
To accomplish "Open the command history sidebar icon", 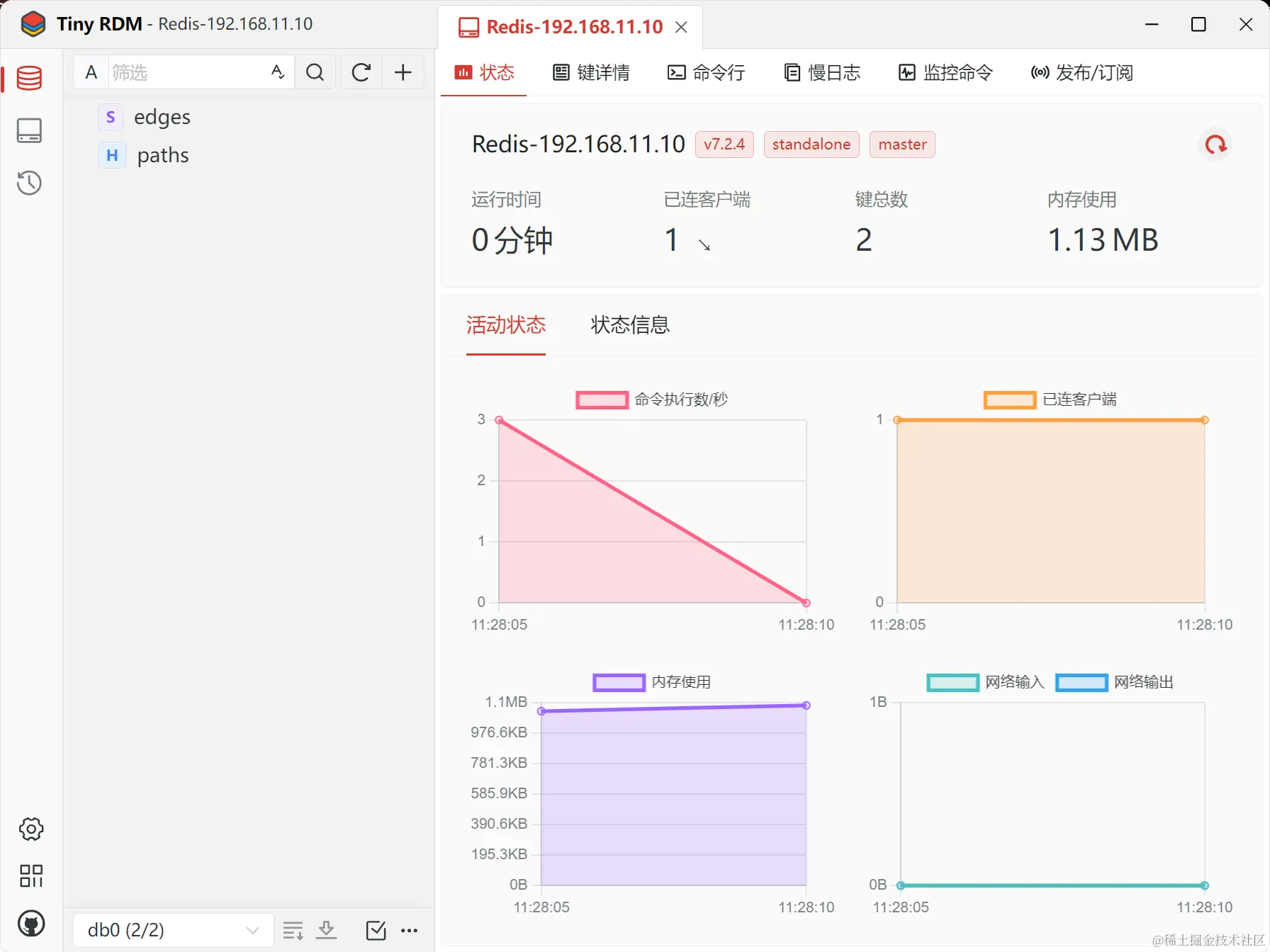I will [x=29, y=183].
